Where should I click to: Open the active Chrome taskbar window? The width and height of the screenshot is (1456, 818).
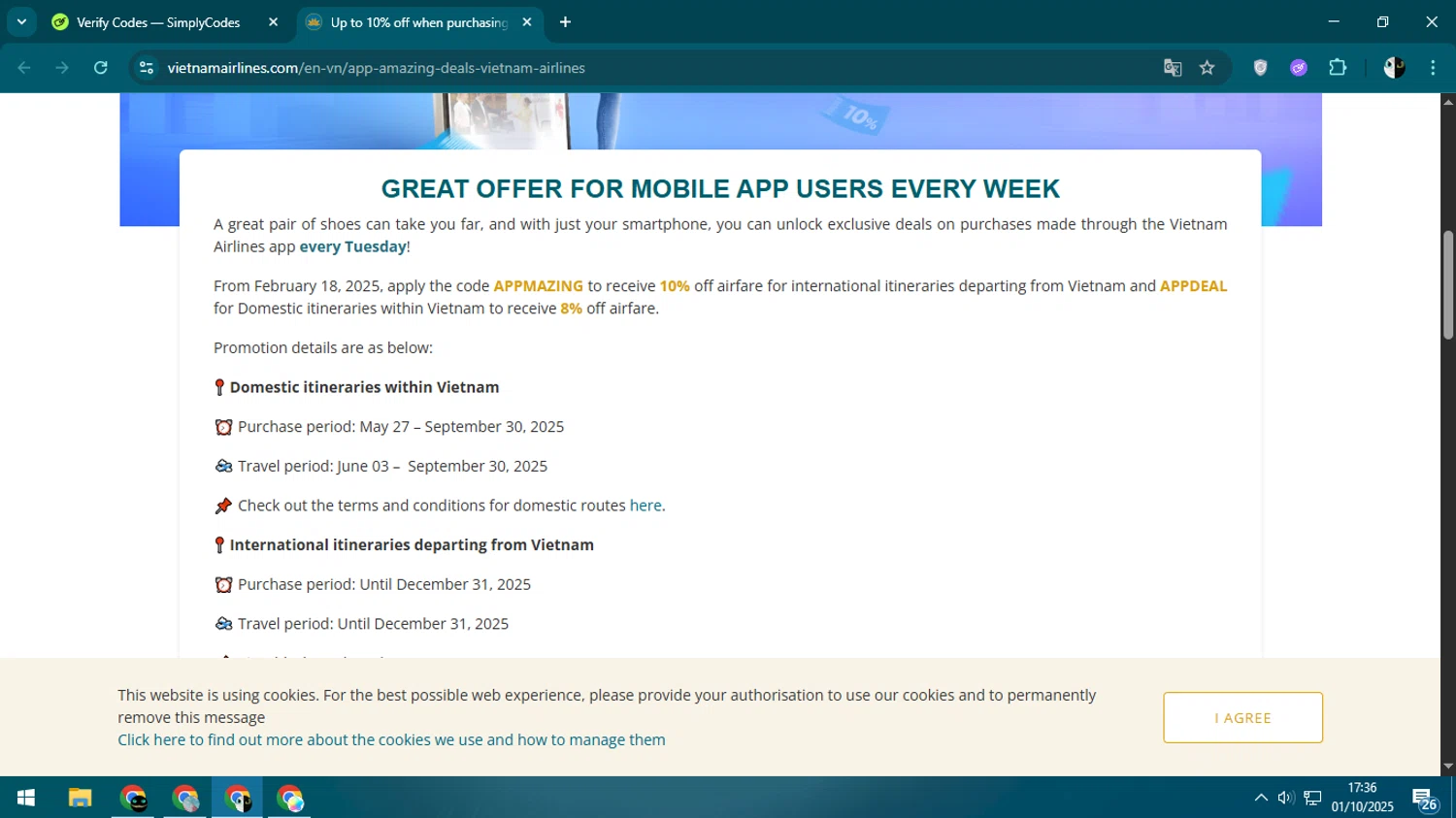coord(238,798)
